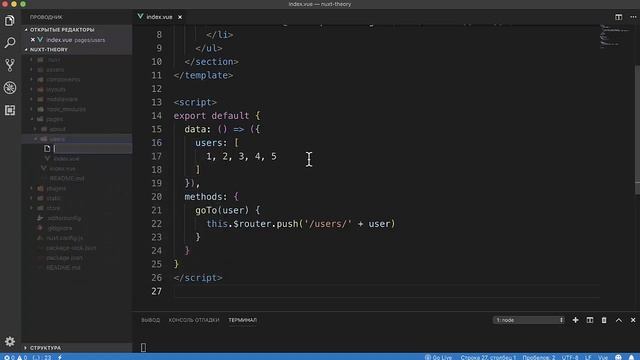The width and height of the screenshot is (640, 360).
Task: Open the feedback smiley icon
Action: point(618,357)
